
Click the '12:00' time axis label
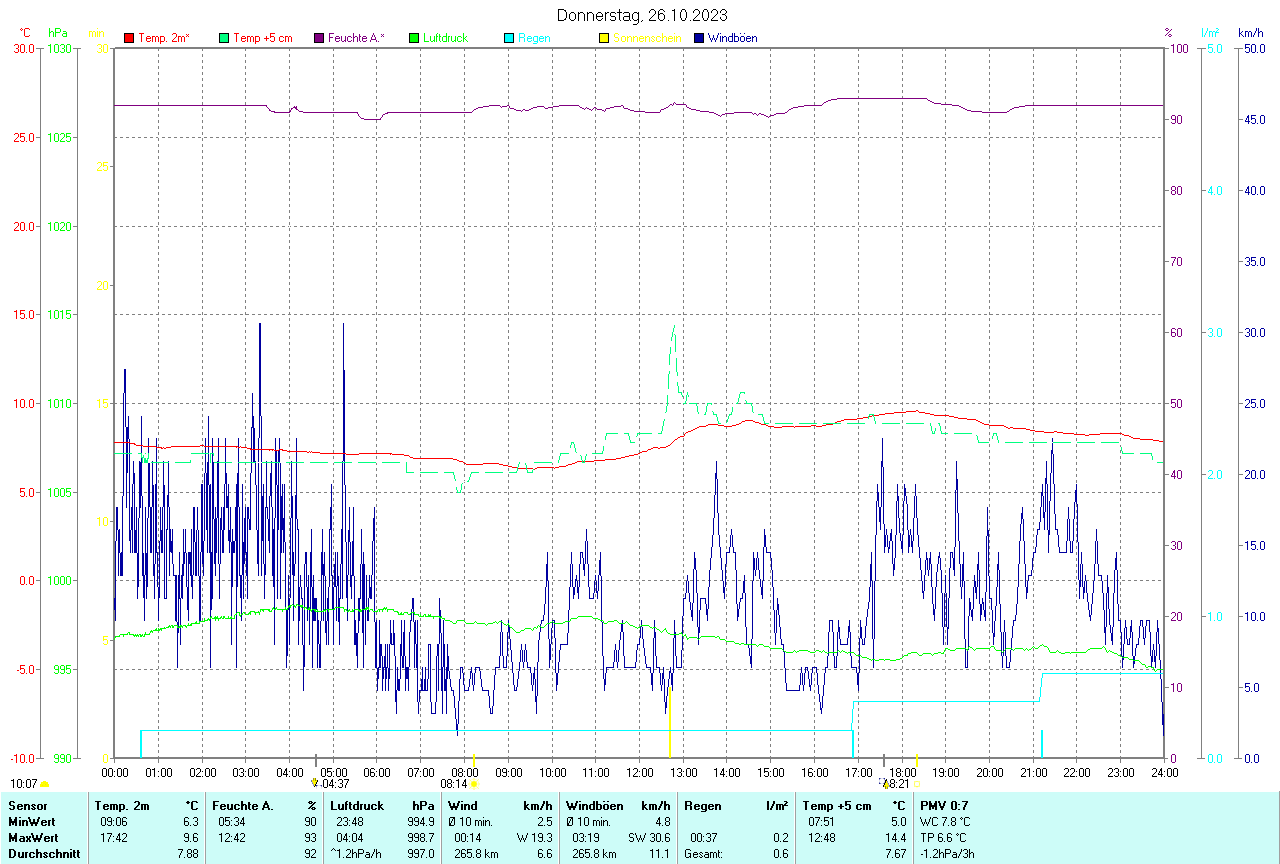click(639, 772)
